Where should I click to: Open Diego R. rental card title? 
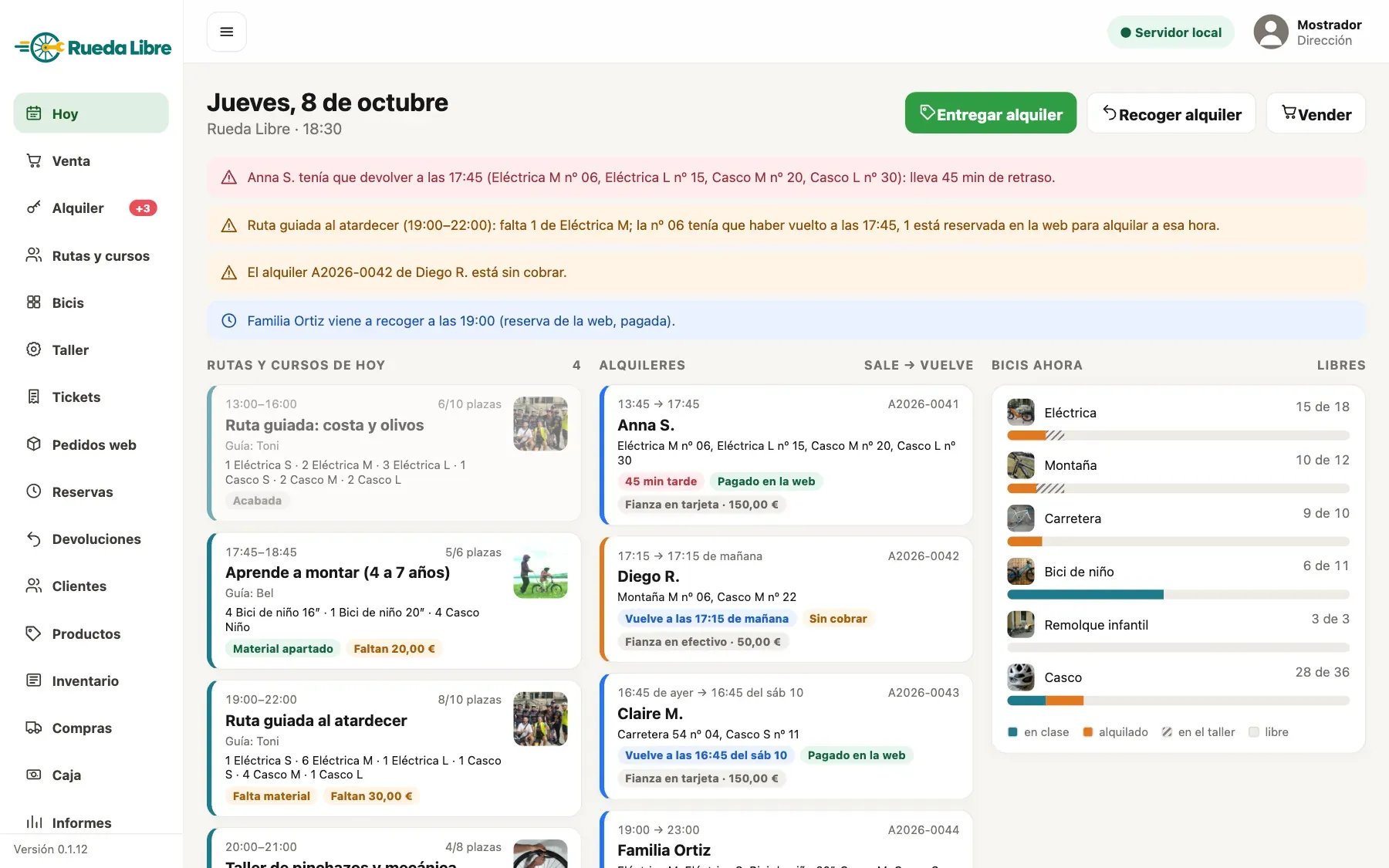pyautogui.click(x=648, y=576)
